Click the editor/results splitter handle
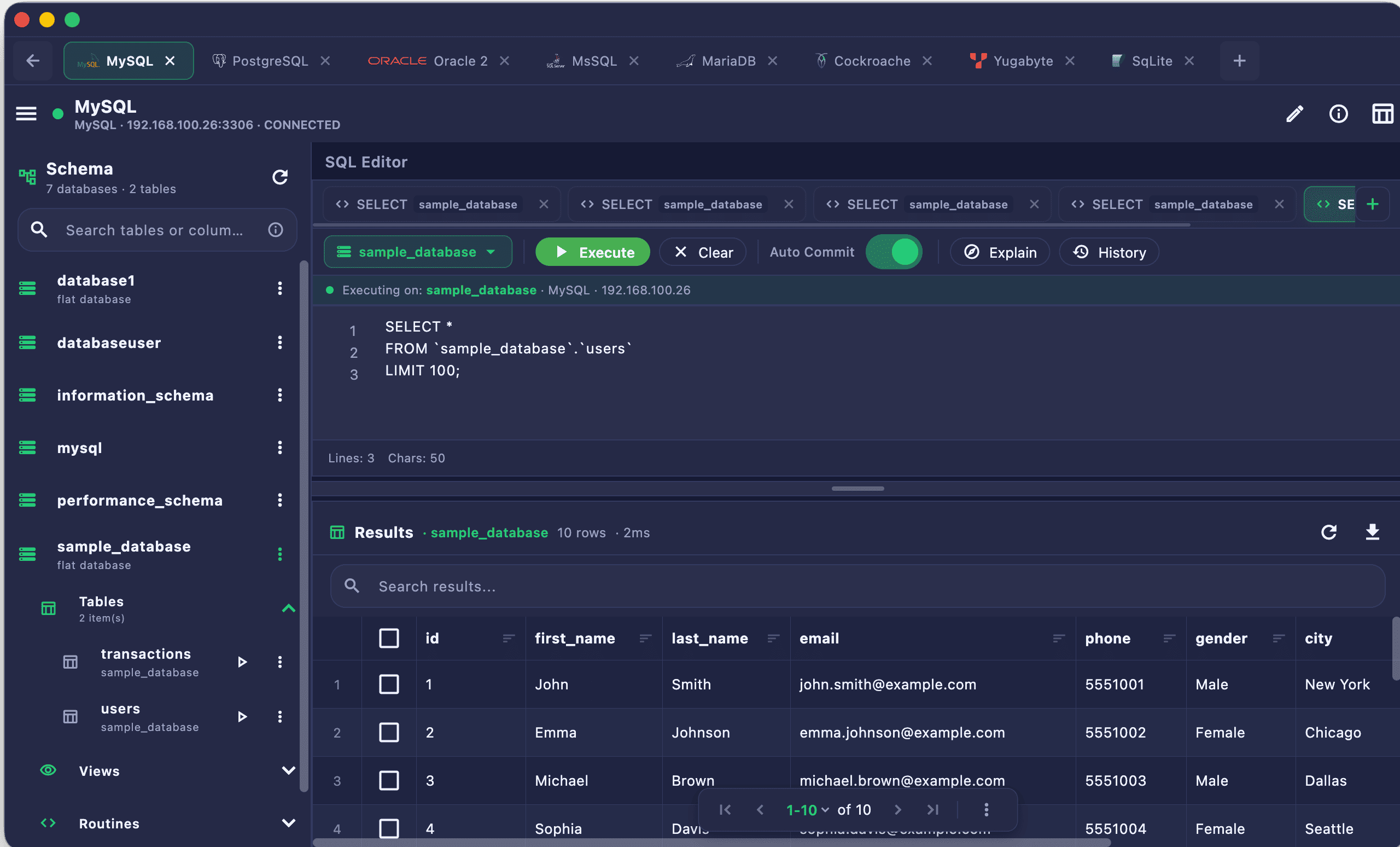 click(857, 488)
